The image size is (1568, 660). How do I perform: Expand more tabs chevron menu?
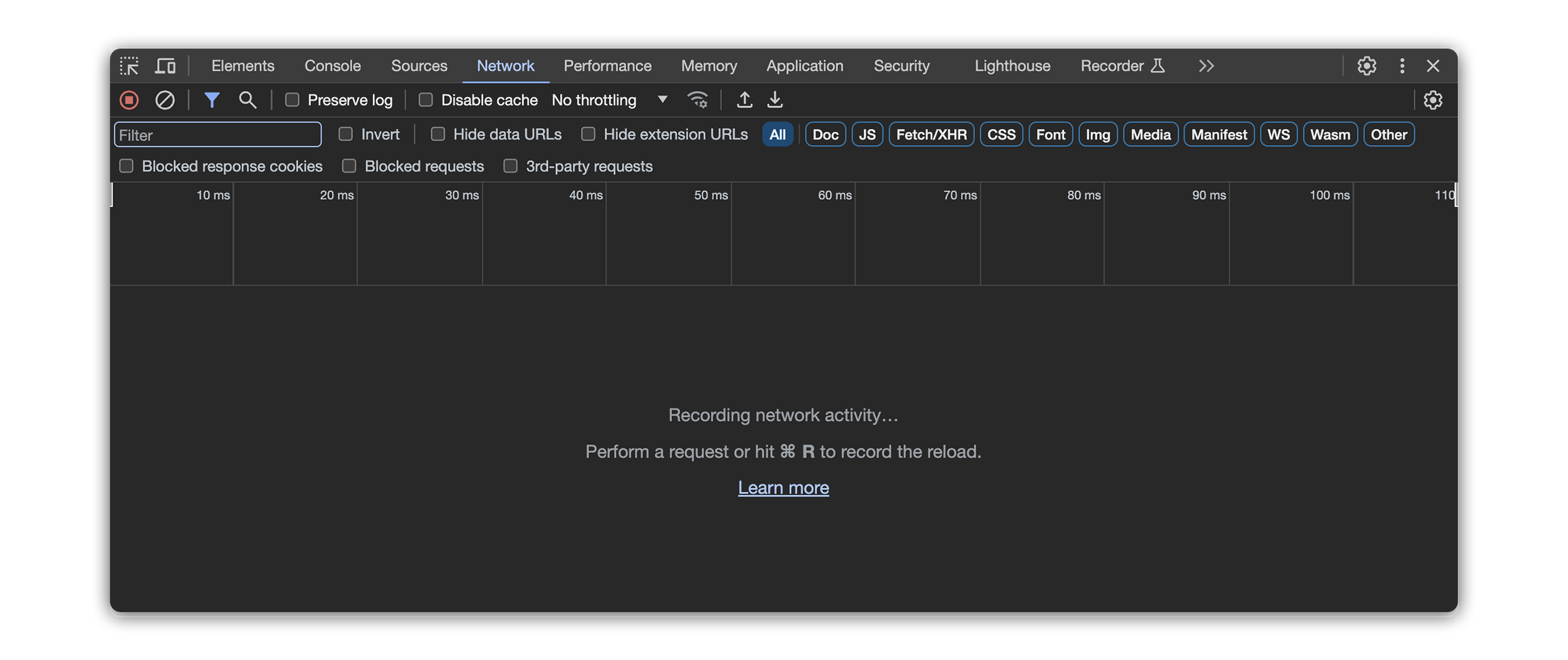click(x=1206, y=66)
